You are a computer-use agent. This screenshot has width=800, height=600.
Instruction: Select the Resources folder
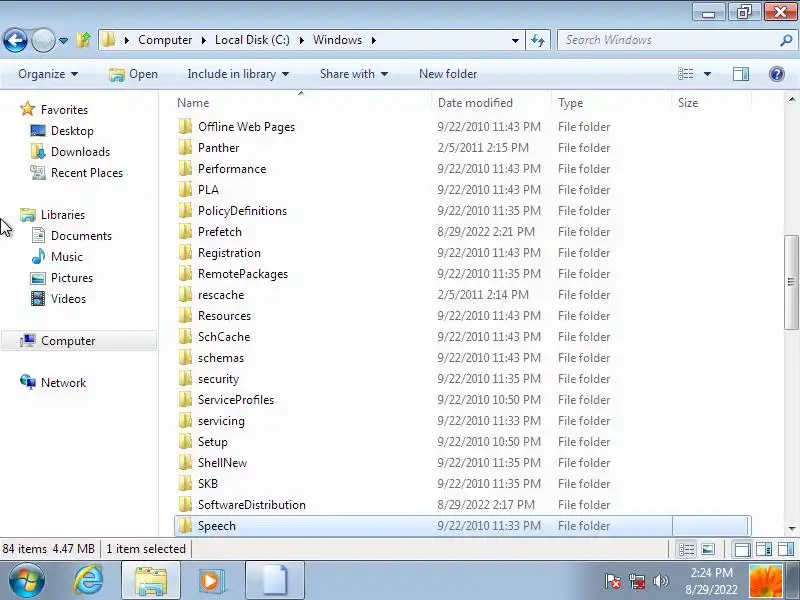tap(224, 316)
